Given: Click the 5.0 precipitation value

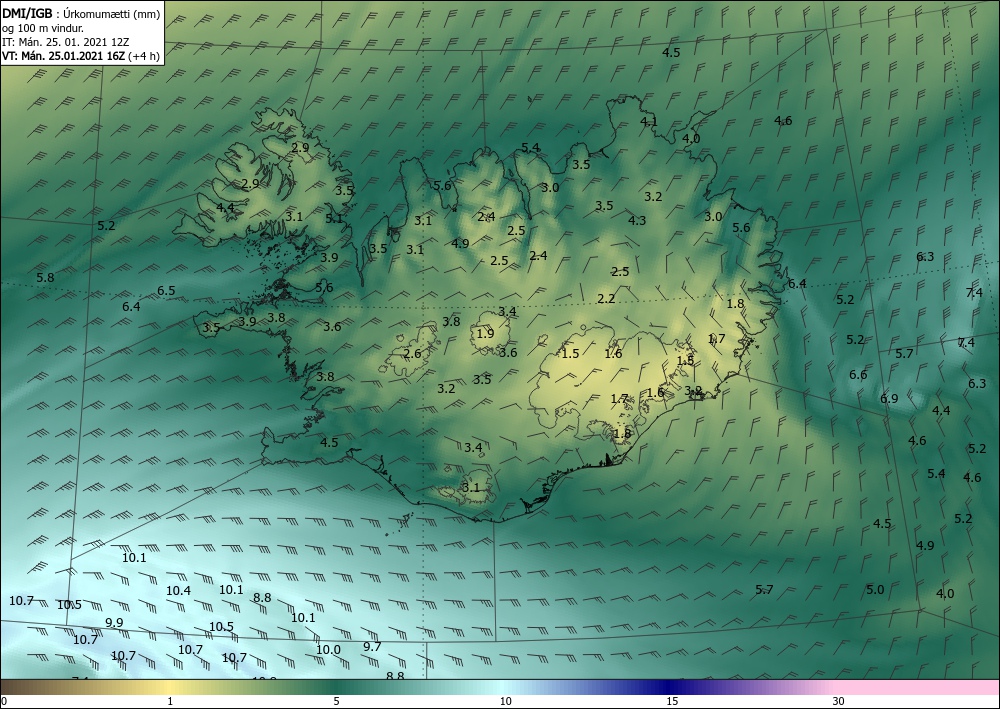Looking at the screenshot, I should point(875,589).
